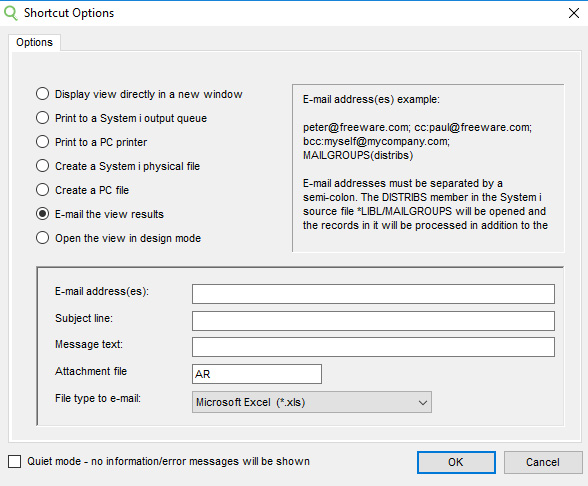588x486 pixels.
Task: Click into the Subject line field
Action: point(373,321)
